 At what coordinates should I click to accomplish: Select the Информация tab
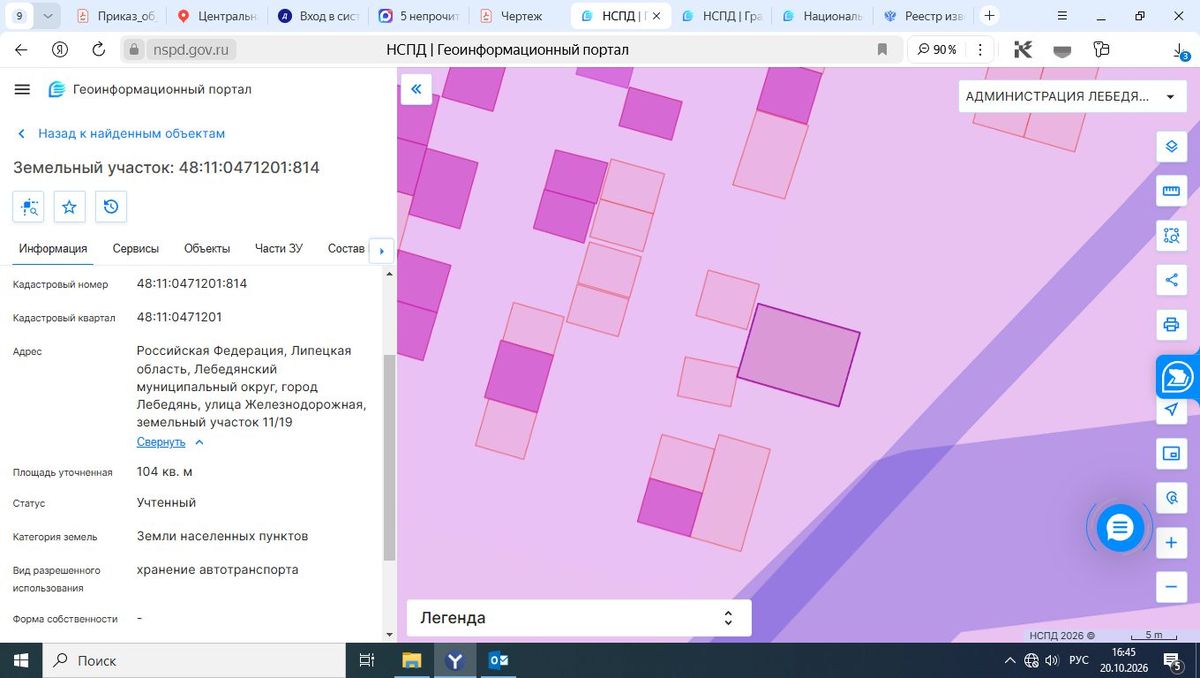pyautogui.click(x=53, y=249)
